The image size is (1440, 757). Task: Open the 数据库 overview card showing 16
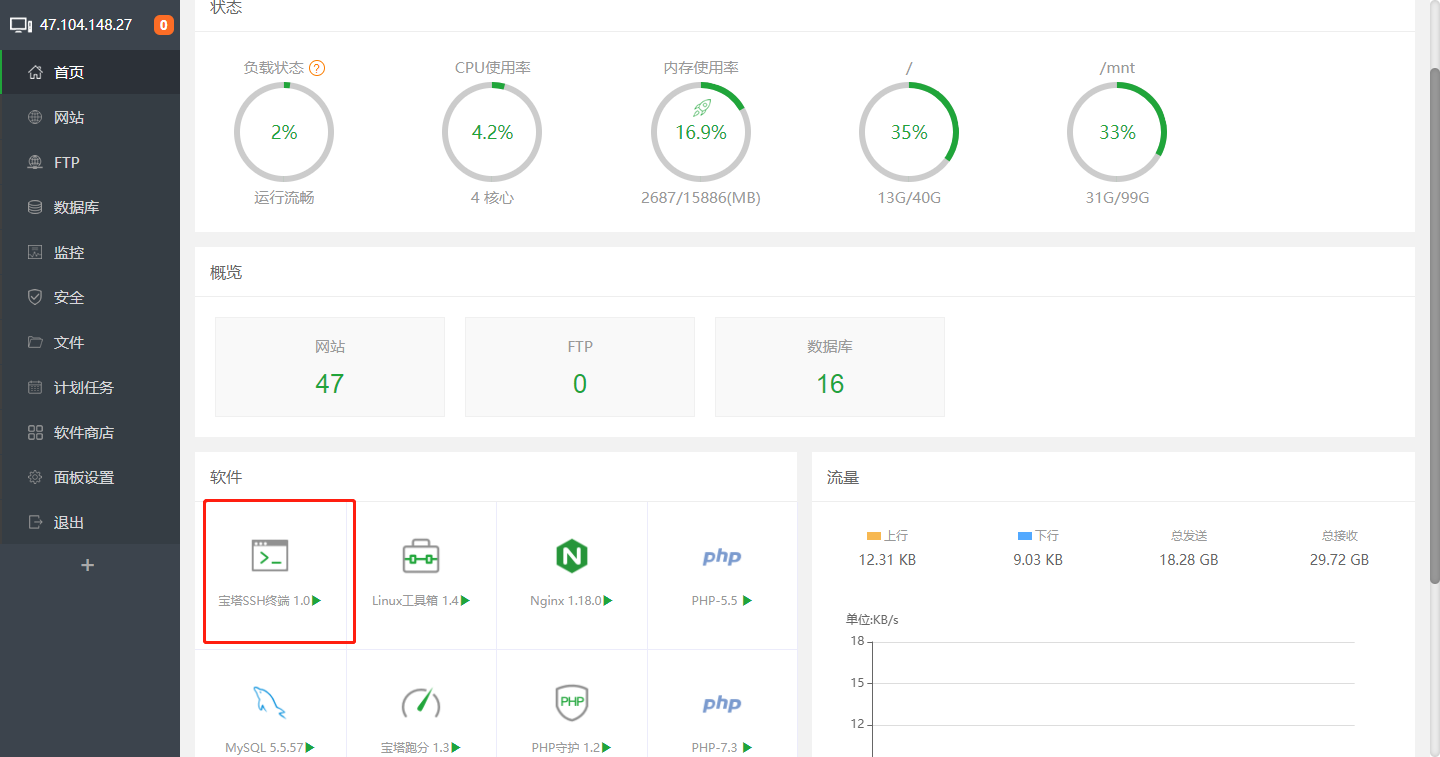[830, 367]
